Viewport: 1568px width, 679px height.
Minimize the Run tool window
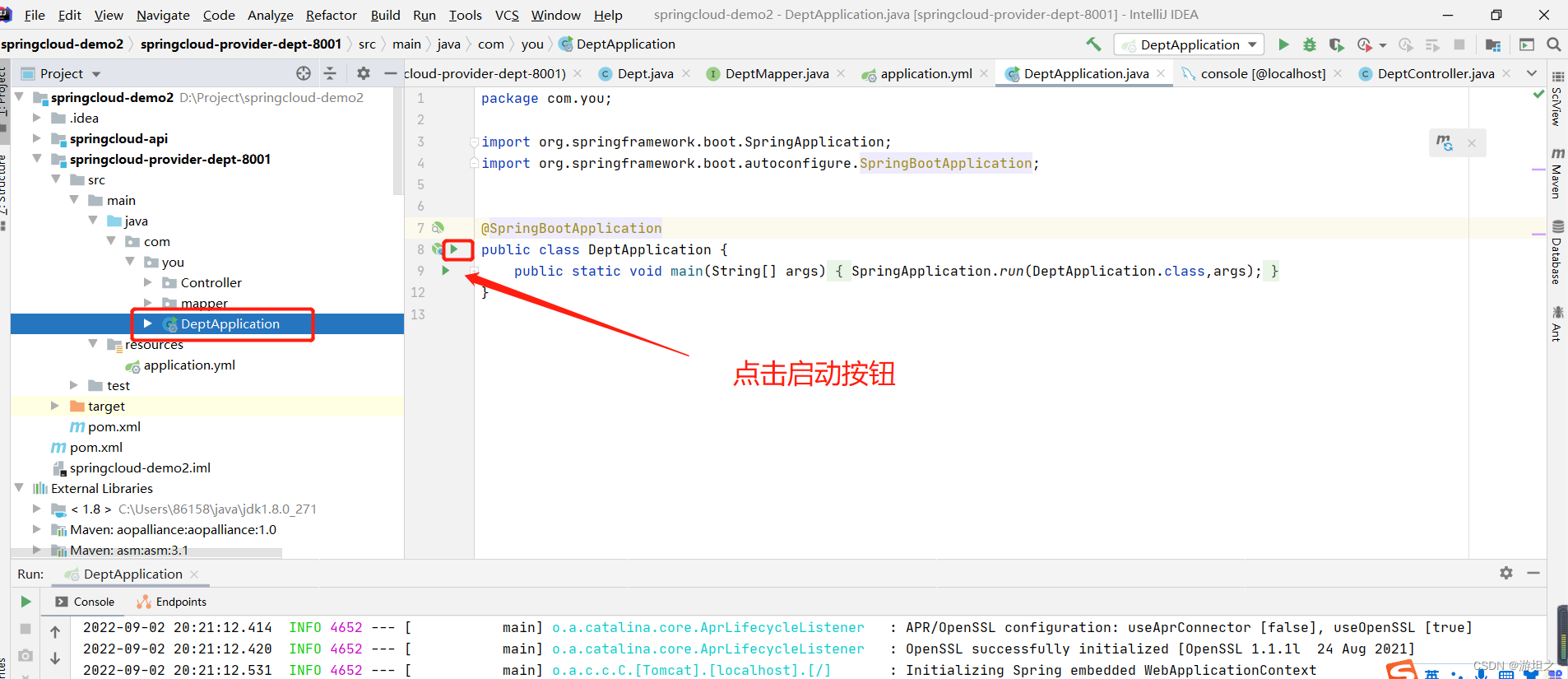(x=1533, y=573)
